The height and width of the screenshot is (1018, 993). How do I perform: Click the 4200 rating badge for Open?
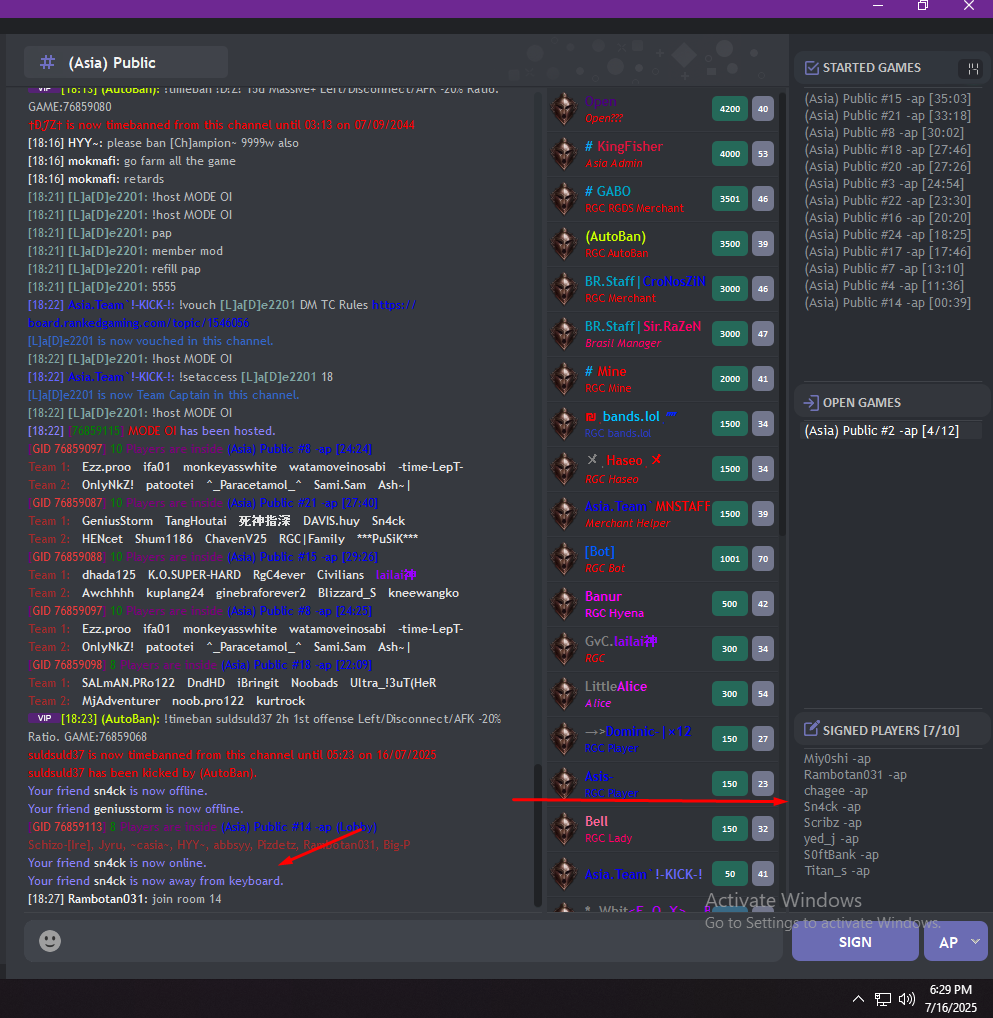[729, 109]
